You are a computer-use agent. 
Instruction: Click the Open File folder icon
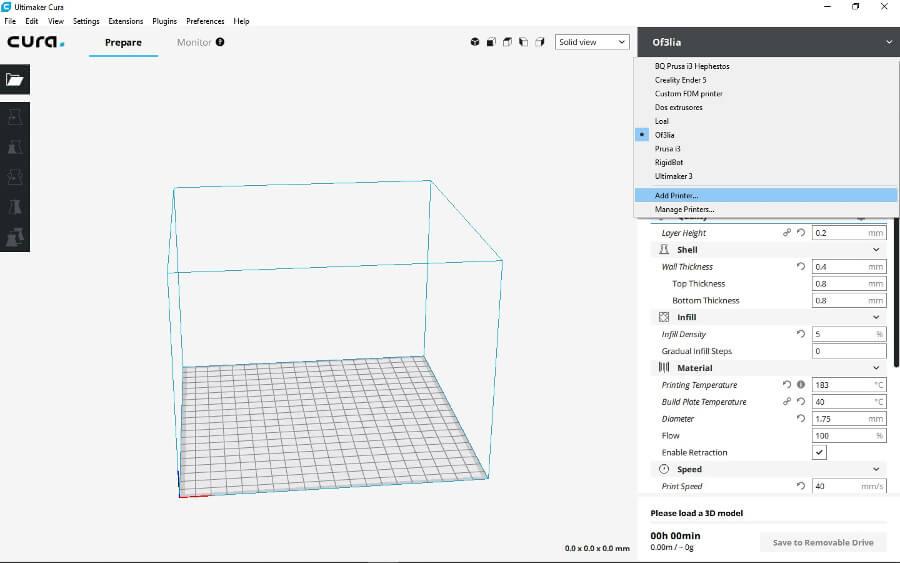(14, 79)
